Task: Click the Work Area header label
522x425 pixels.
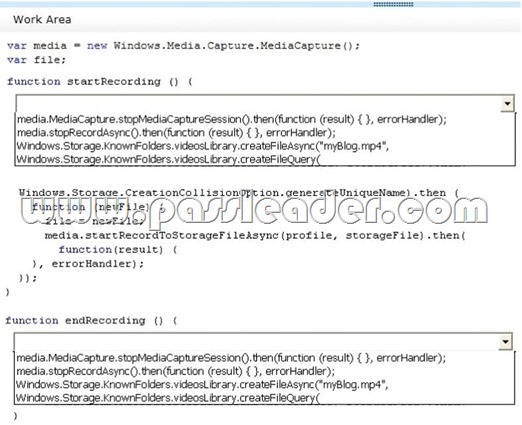Action: point(42,19)
